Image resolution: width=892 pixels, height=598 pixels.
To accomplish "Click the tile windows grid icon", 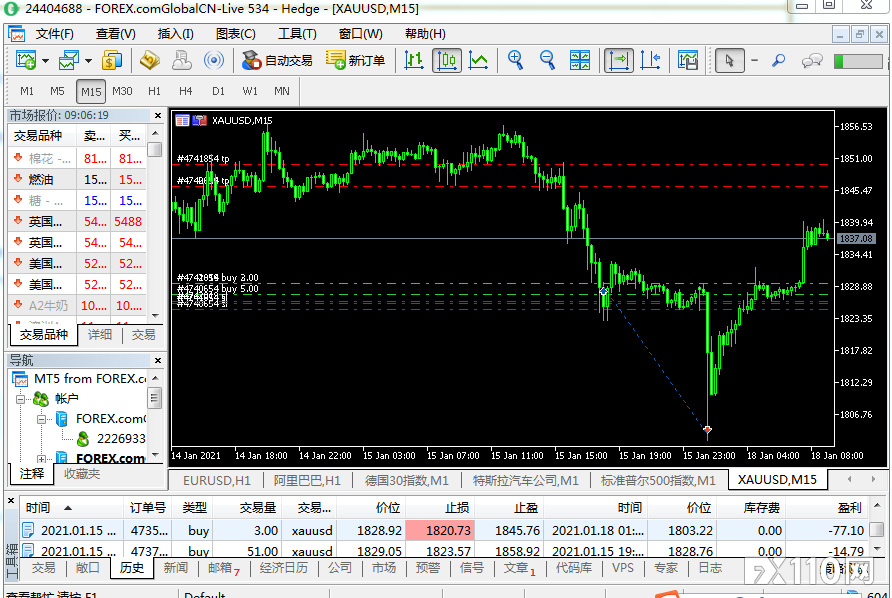I will point(580,60).
